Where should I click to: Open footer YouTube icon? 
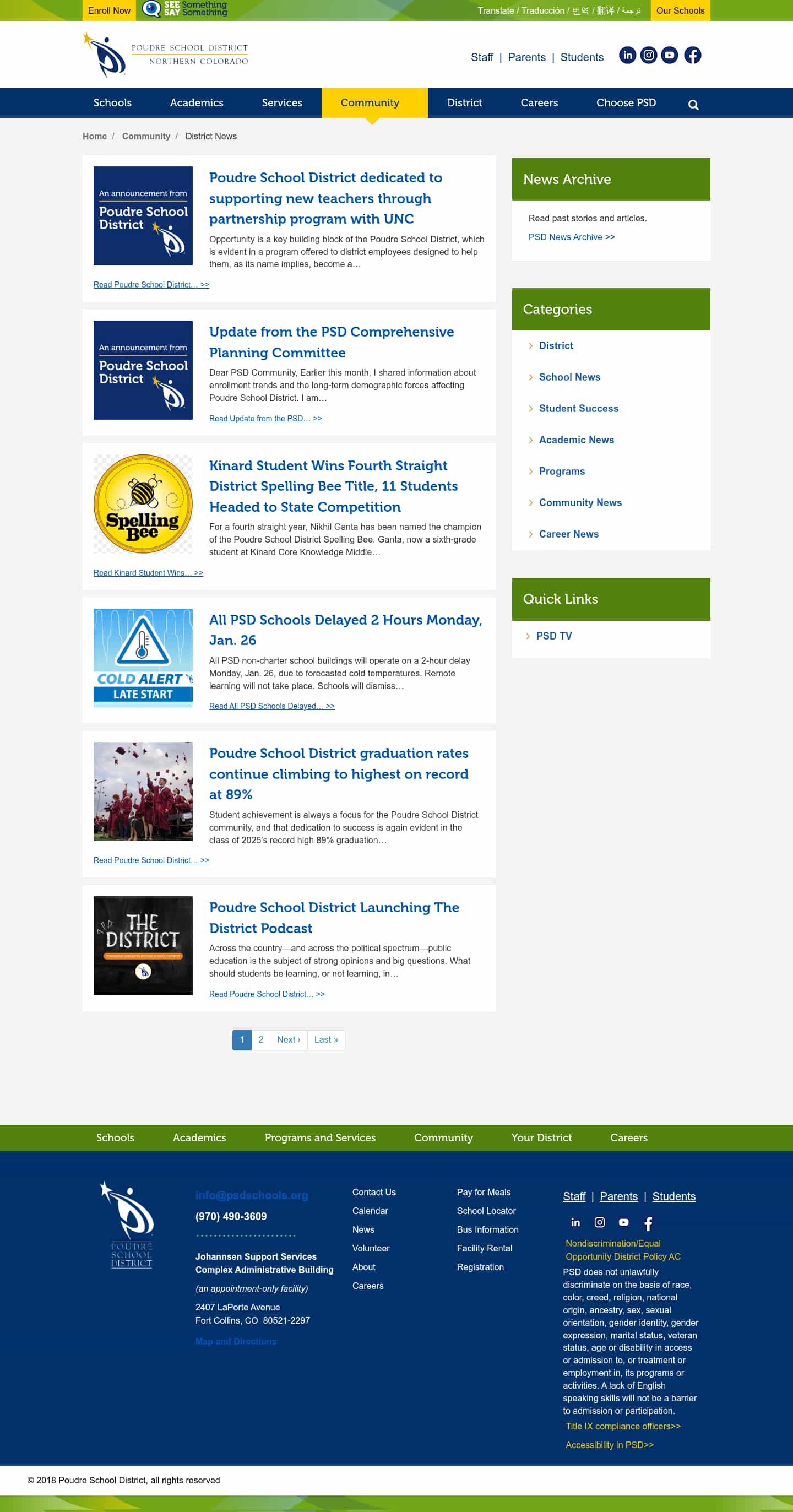coord(623,1222)
